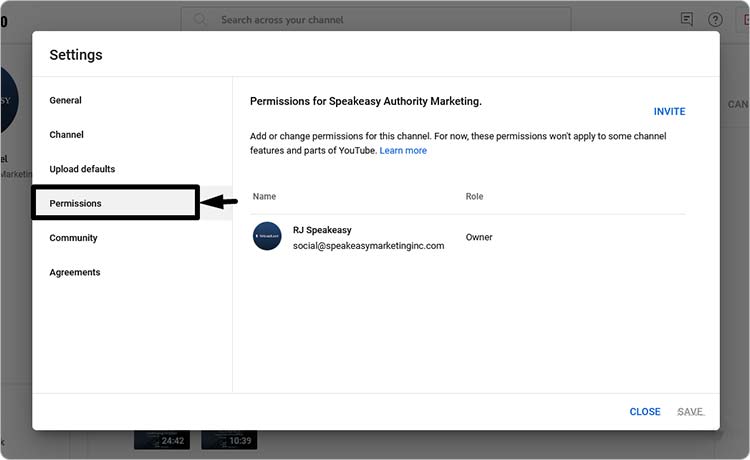Open the Channel settings section
Viewport: 750px width, 460px height.
[x=66, y=135]
